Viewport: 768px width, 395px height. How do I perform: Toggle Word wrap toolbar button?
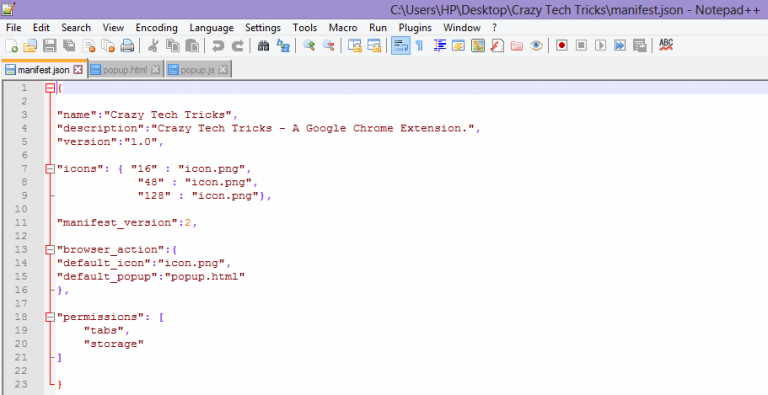[x=401, y=46]
